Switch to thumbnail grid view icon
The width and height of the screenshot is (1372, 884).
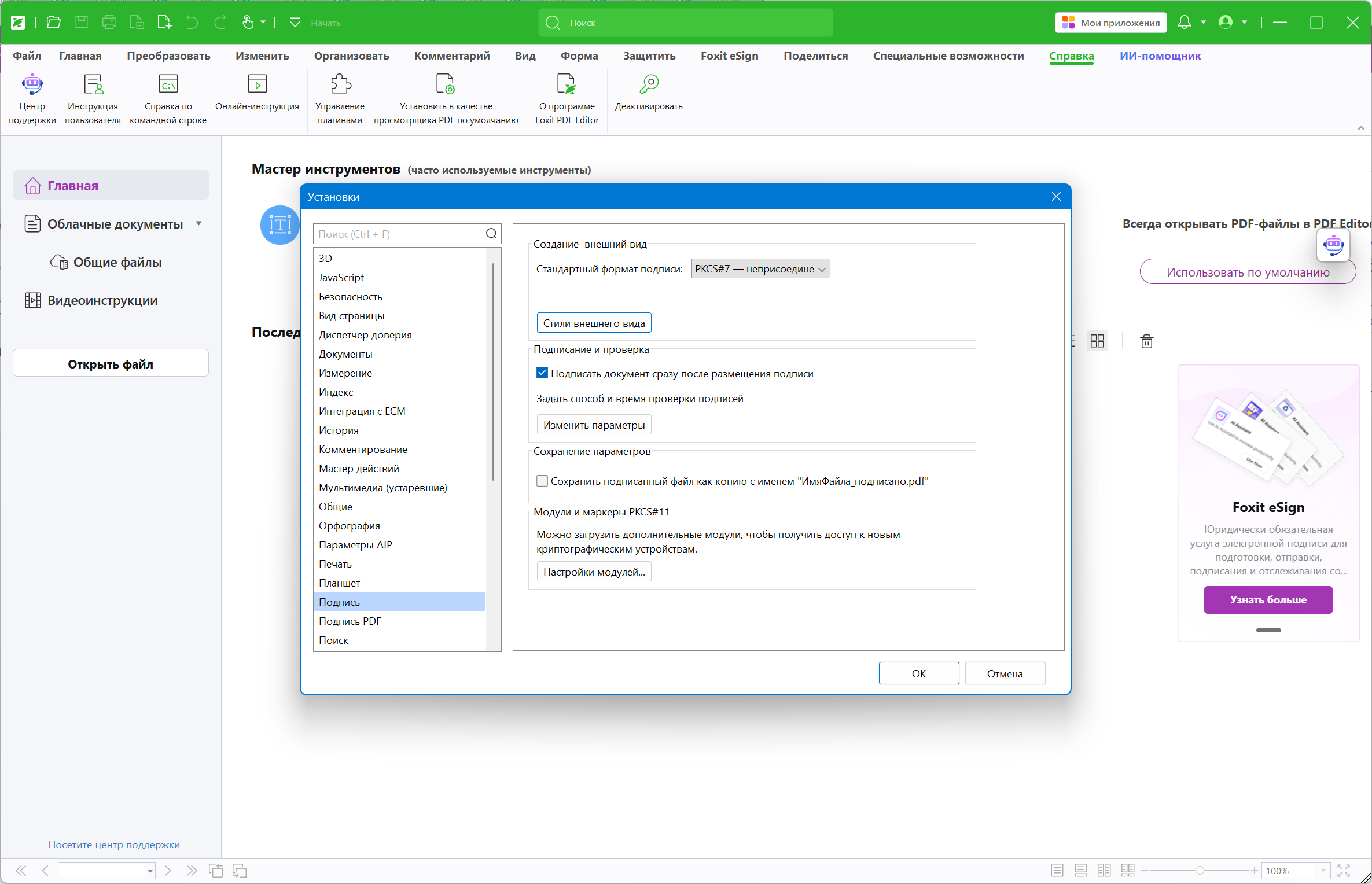click(1097, 341)
